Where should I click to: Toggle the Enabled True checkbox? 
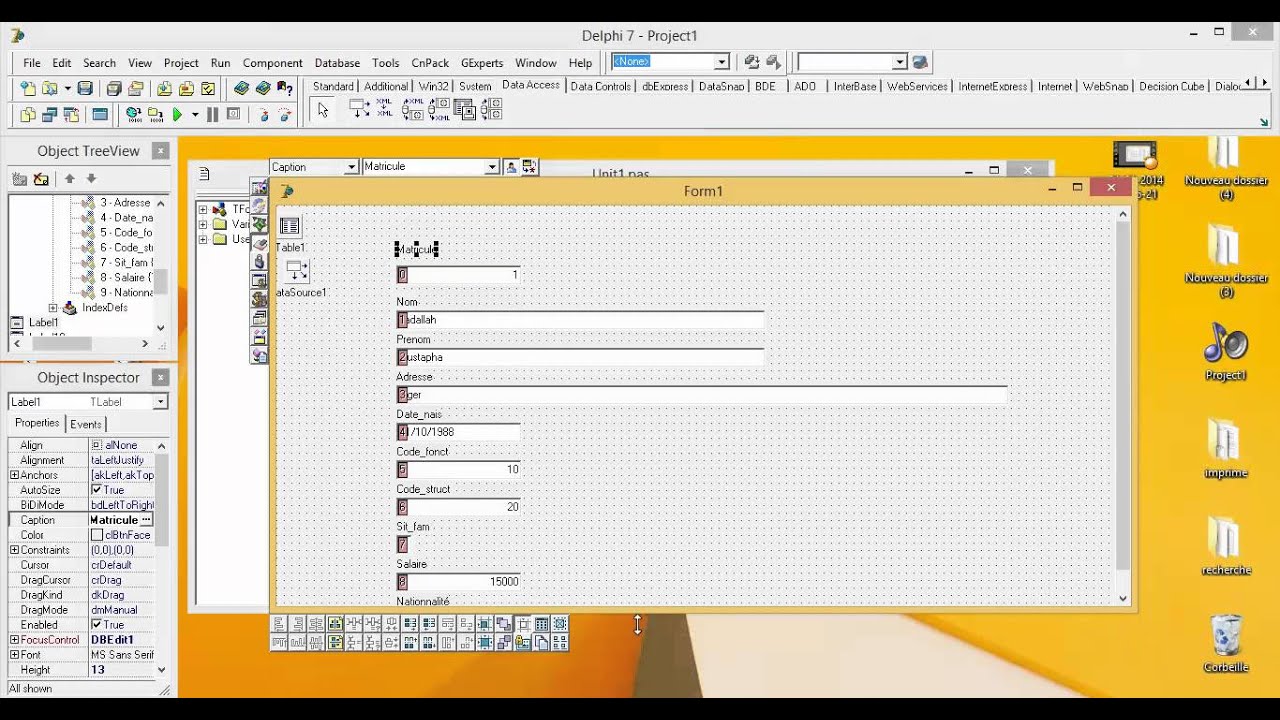tap(97, 625)
